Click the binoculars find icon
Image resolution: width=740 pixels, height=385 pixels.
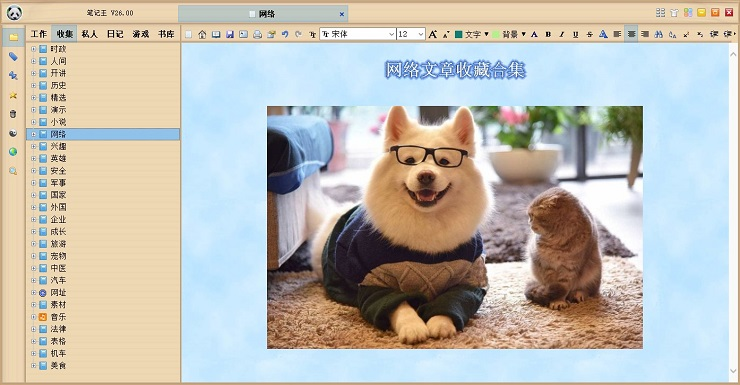pyautogui.click(x=659, y=34)
